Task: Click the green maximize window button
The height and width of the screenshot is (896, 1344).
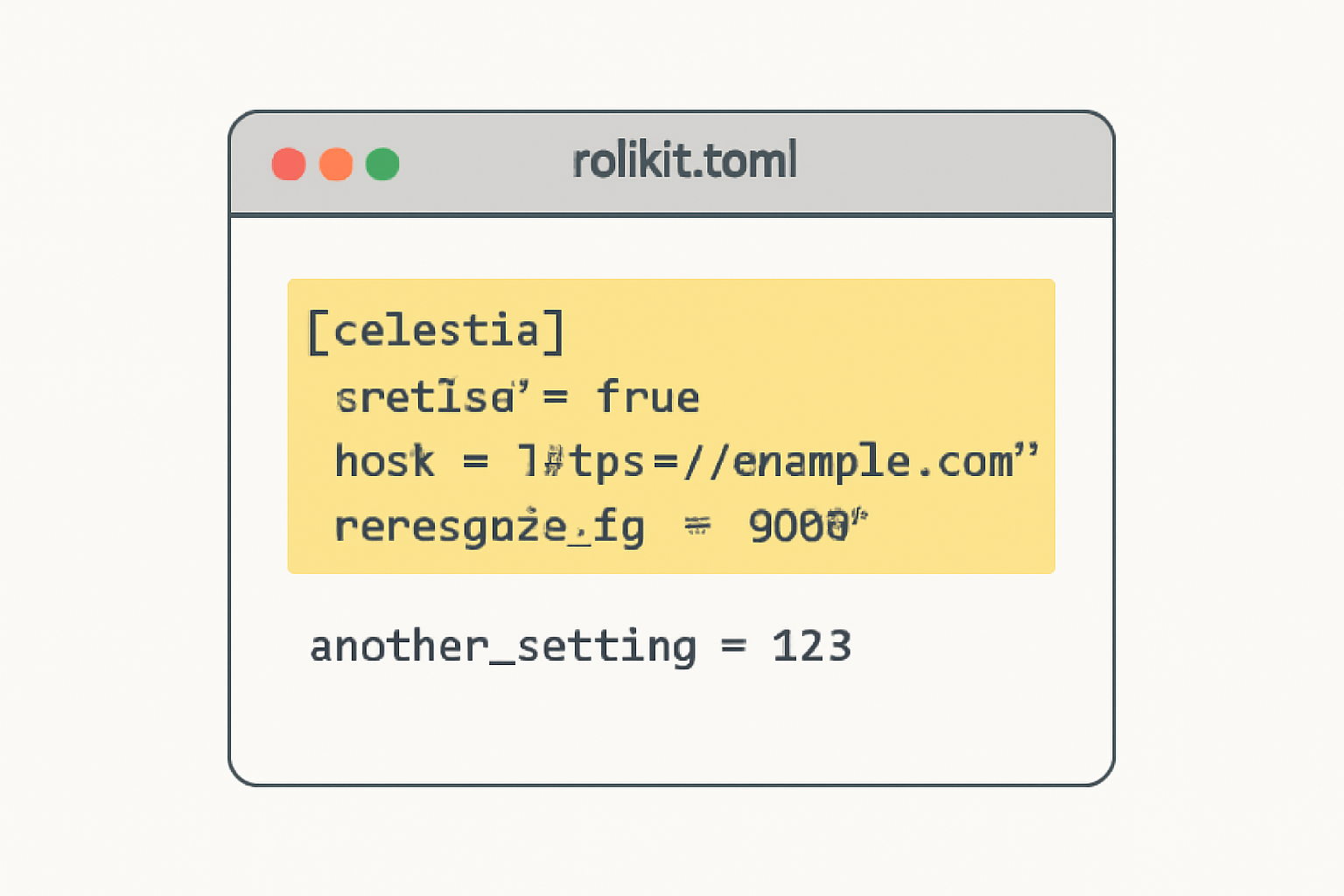Action: (x=382, y=164)
